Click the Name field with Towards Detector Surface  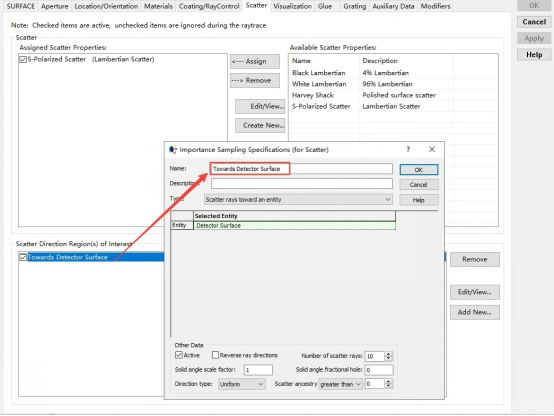pyautogui.click(x=302, y=169)
